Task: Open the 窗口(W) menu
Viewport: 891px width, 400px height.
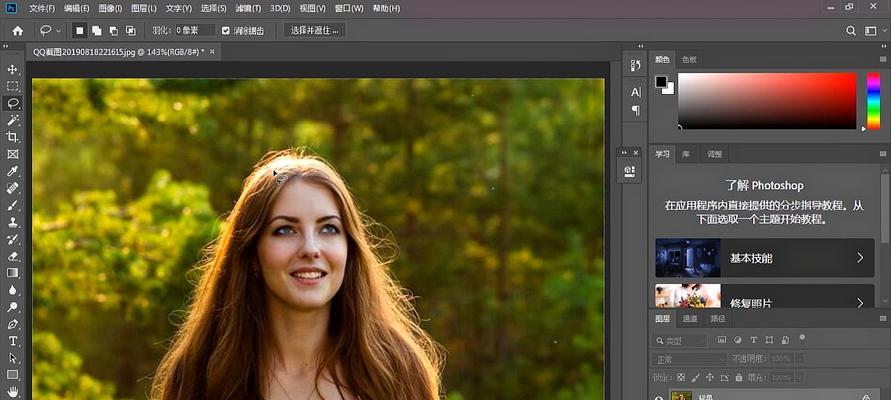Action: [349, 9]
